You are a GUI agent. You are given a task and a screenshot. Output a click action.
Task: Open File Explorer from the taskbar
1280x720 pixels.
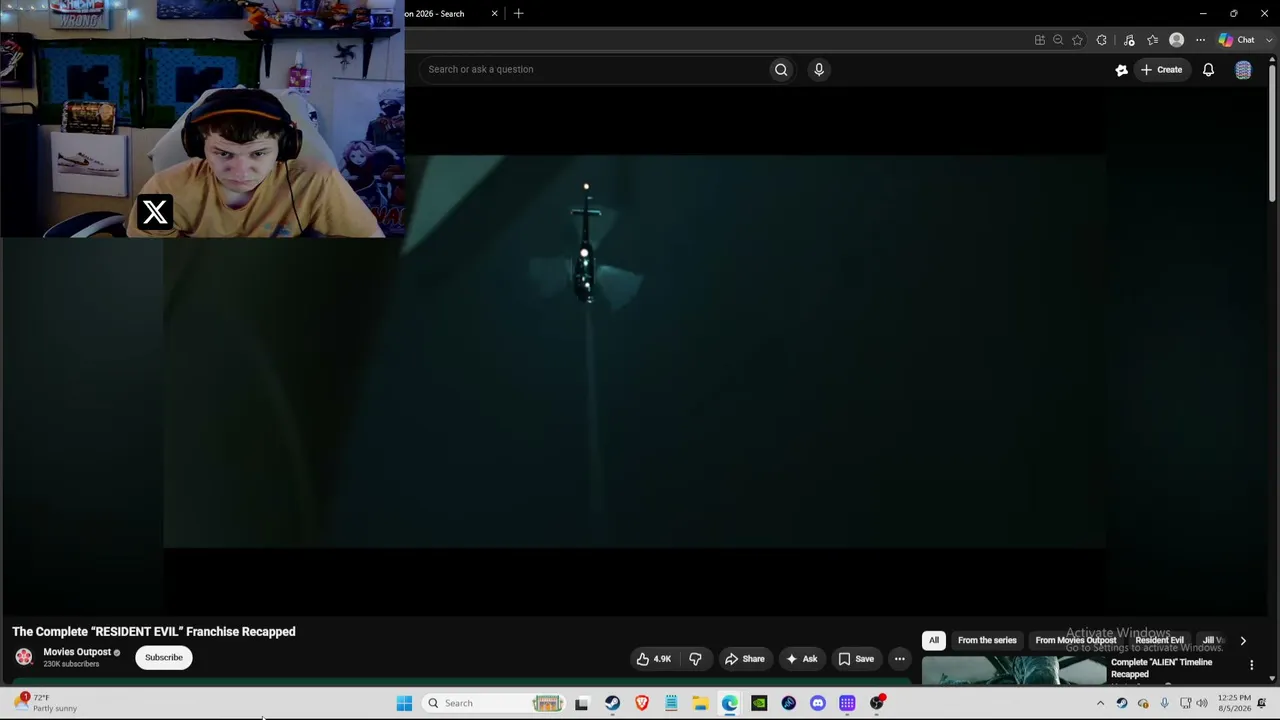coord(700,703)
